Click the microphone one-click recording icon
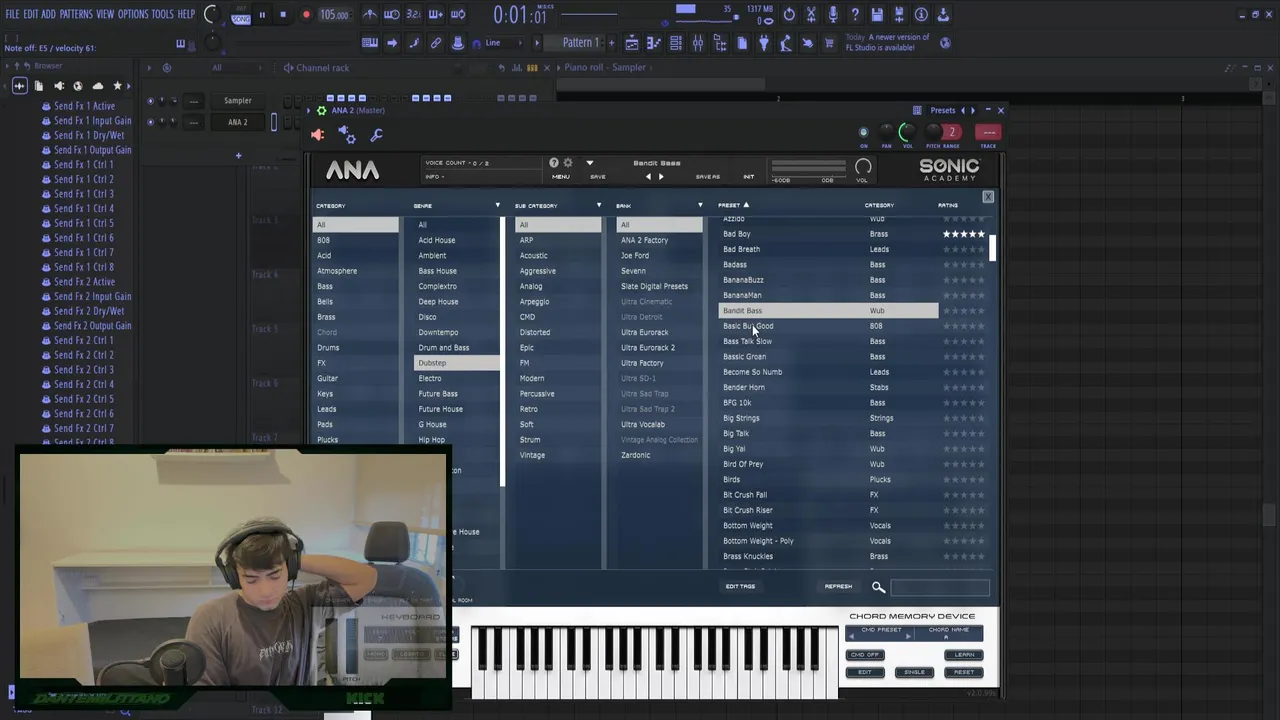 tap(833, 15)
